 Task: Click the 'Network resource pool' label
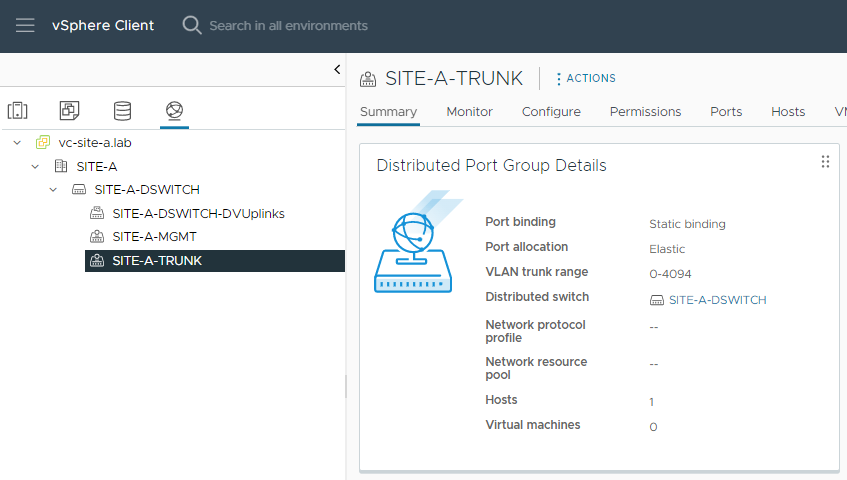536,368
